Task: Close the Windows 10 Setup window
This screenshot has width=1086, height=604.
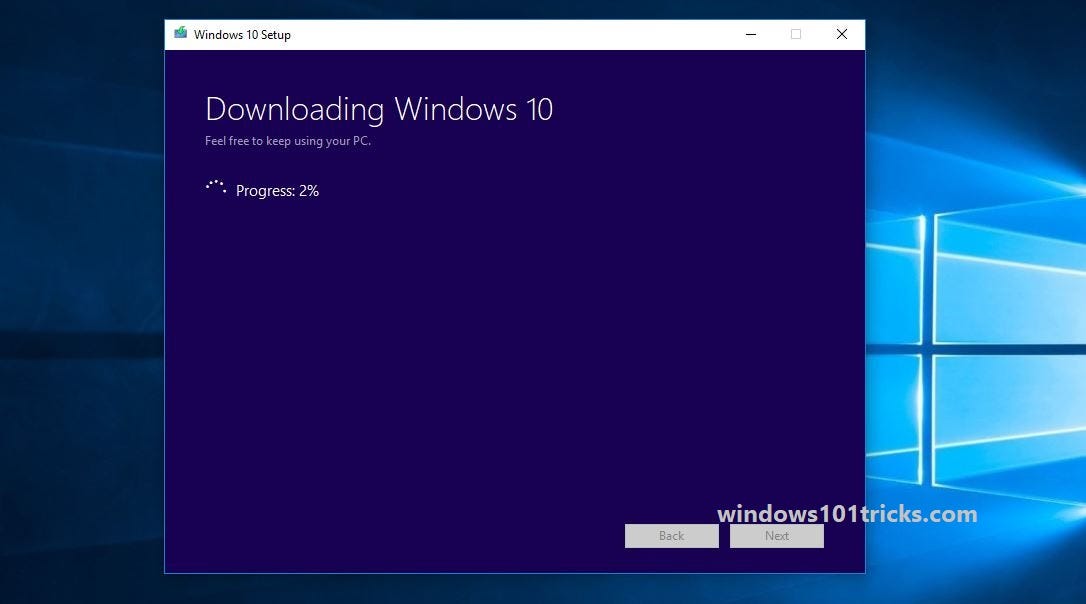Action: 842,34
